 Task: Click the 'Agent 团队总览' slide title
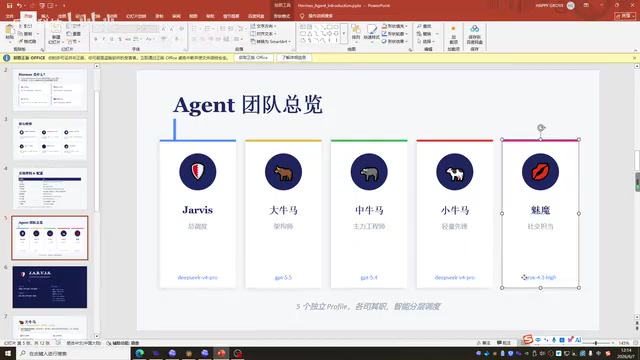point(248,105)
